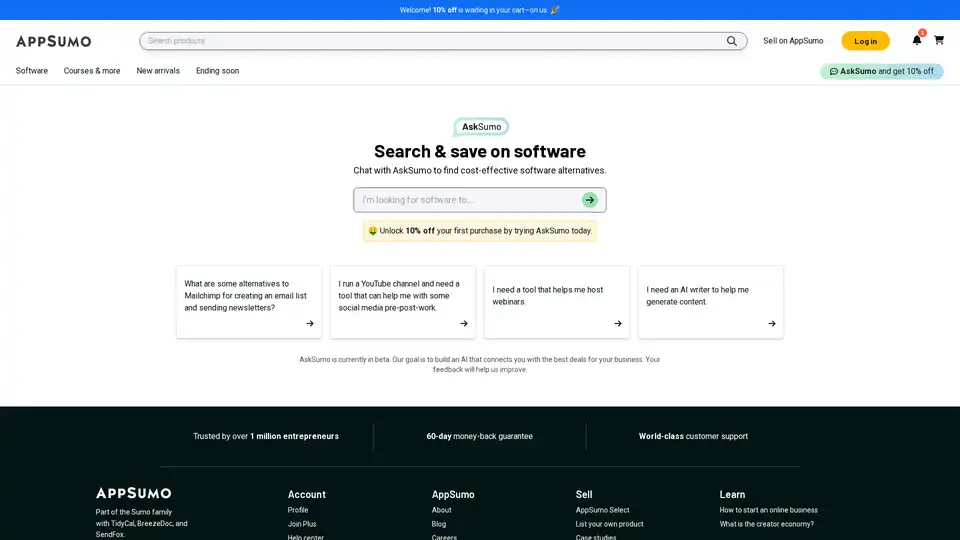960x540 pixels.
Task: Click the 'I'm looking for software' input
Action: pyautogui.click(x=465, y=200)
